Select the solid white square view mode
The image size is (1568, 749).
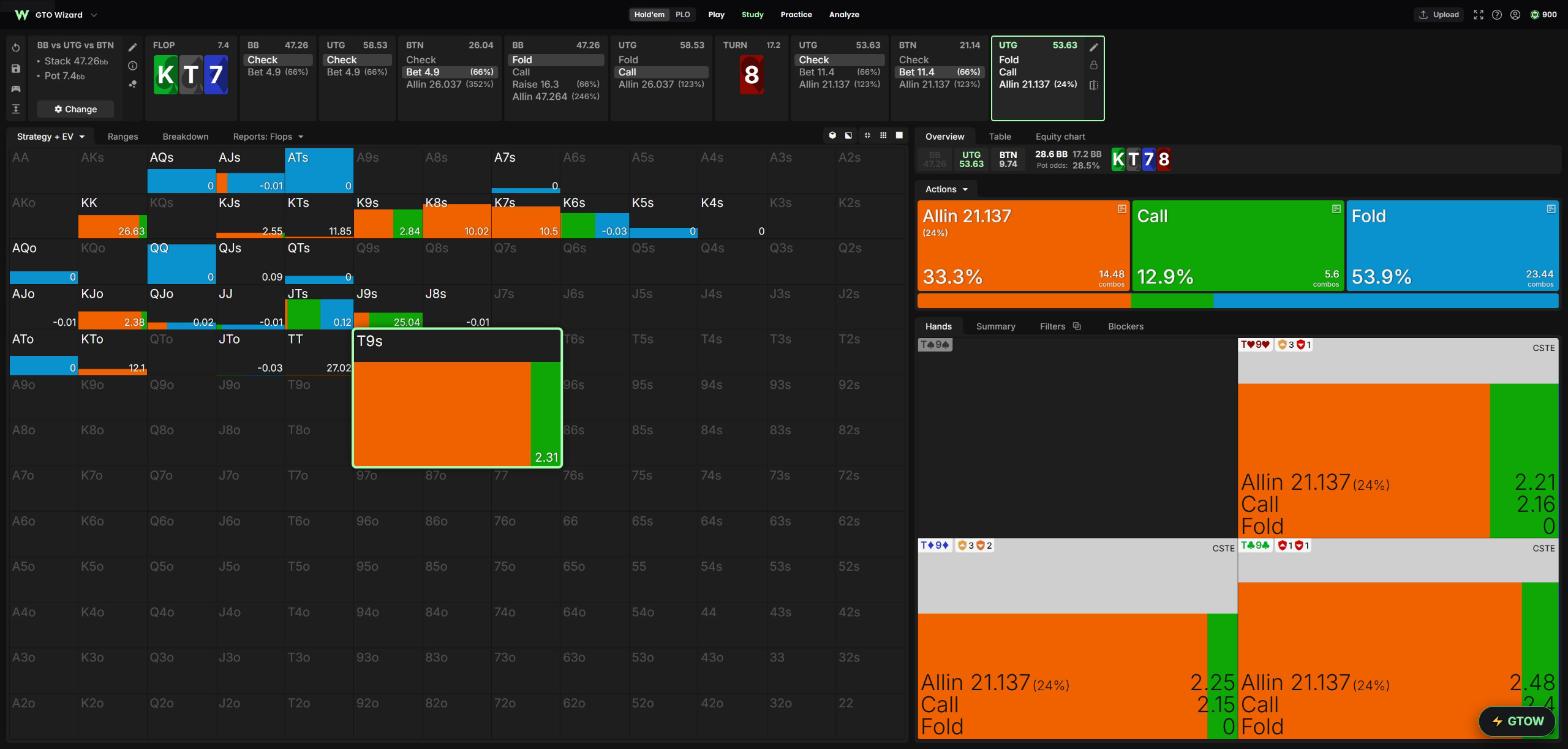click(899, 135)
